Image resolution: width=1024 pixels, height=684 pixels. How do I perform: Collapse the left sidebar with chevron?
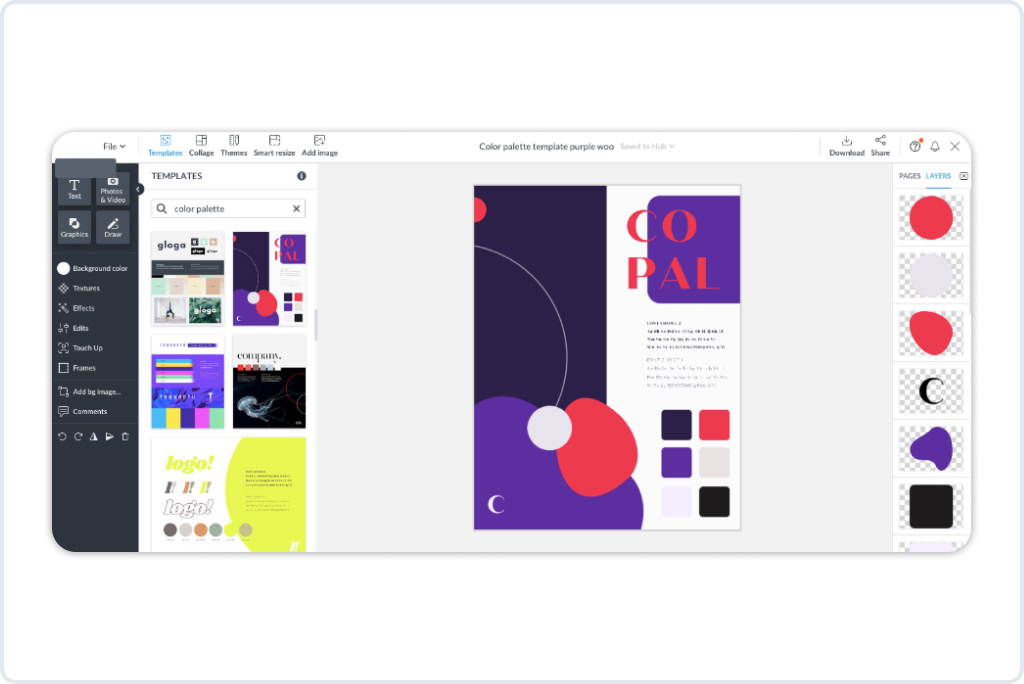(x=138, y=189)
